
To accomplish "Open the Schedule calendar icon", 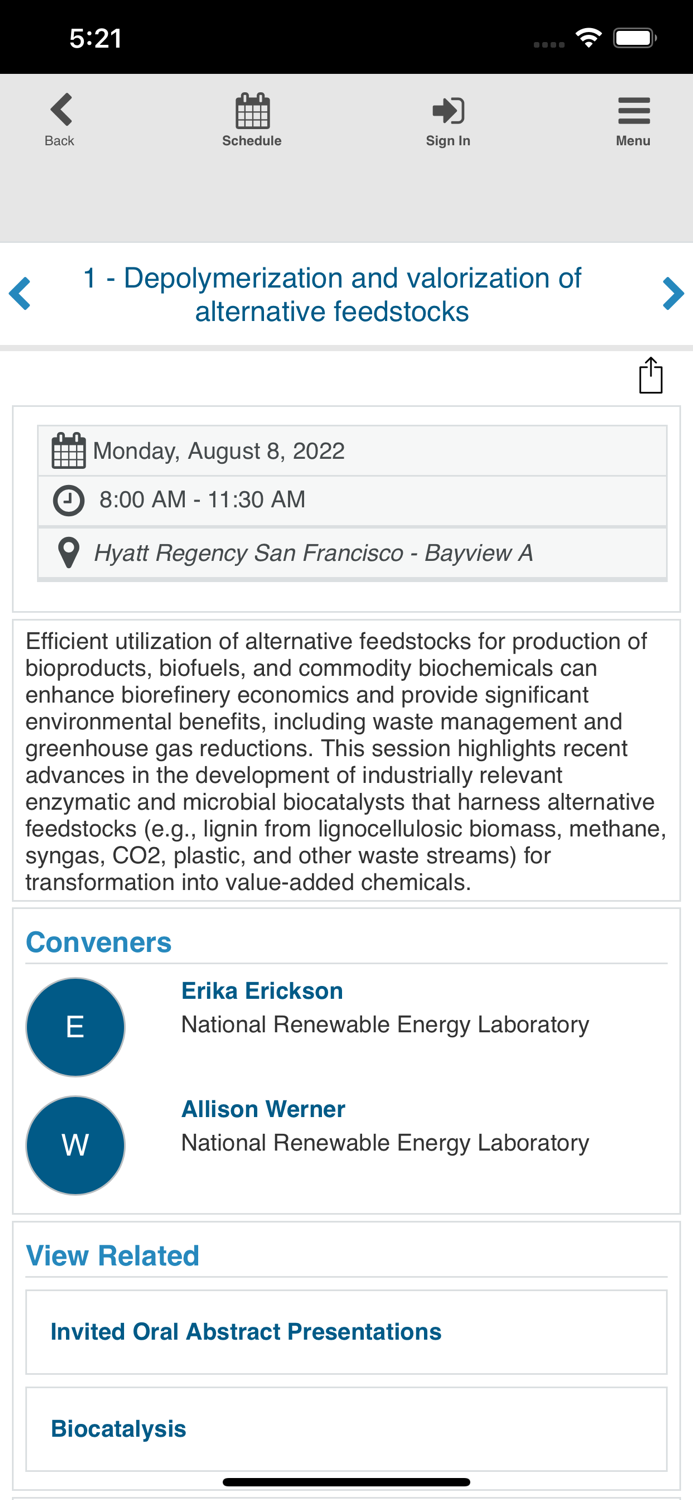I will 252,111.
